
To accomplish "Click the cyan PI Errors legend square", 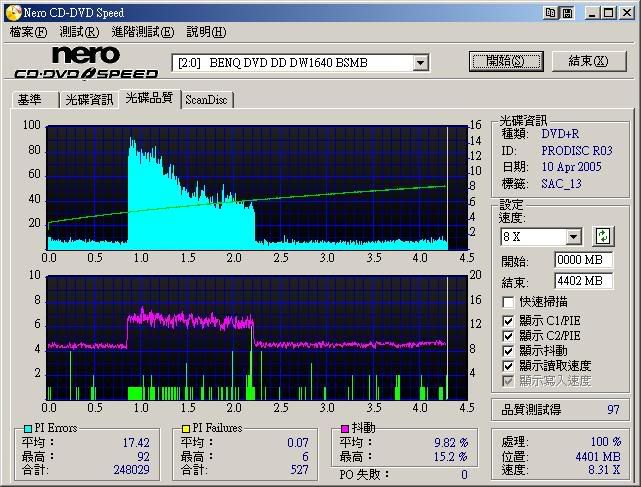I will pos(28,429).
